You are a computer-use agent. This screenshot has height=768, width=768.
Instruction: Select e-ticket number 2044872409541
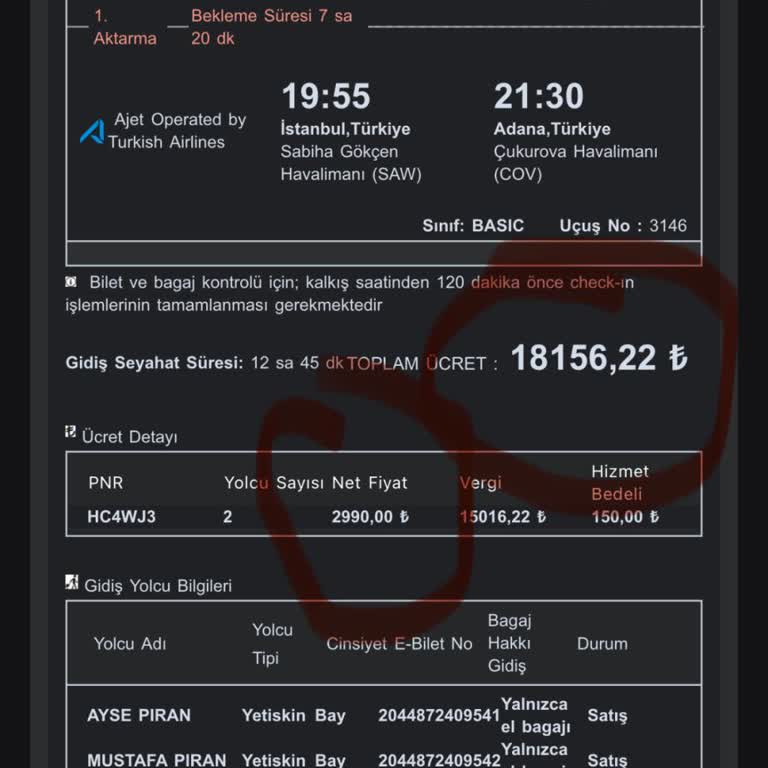(x=439, y=716)
